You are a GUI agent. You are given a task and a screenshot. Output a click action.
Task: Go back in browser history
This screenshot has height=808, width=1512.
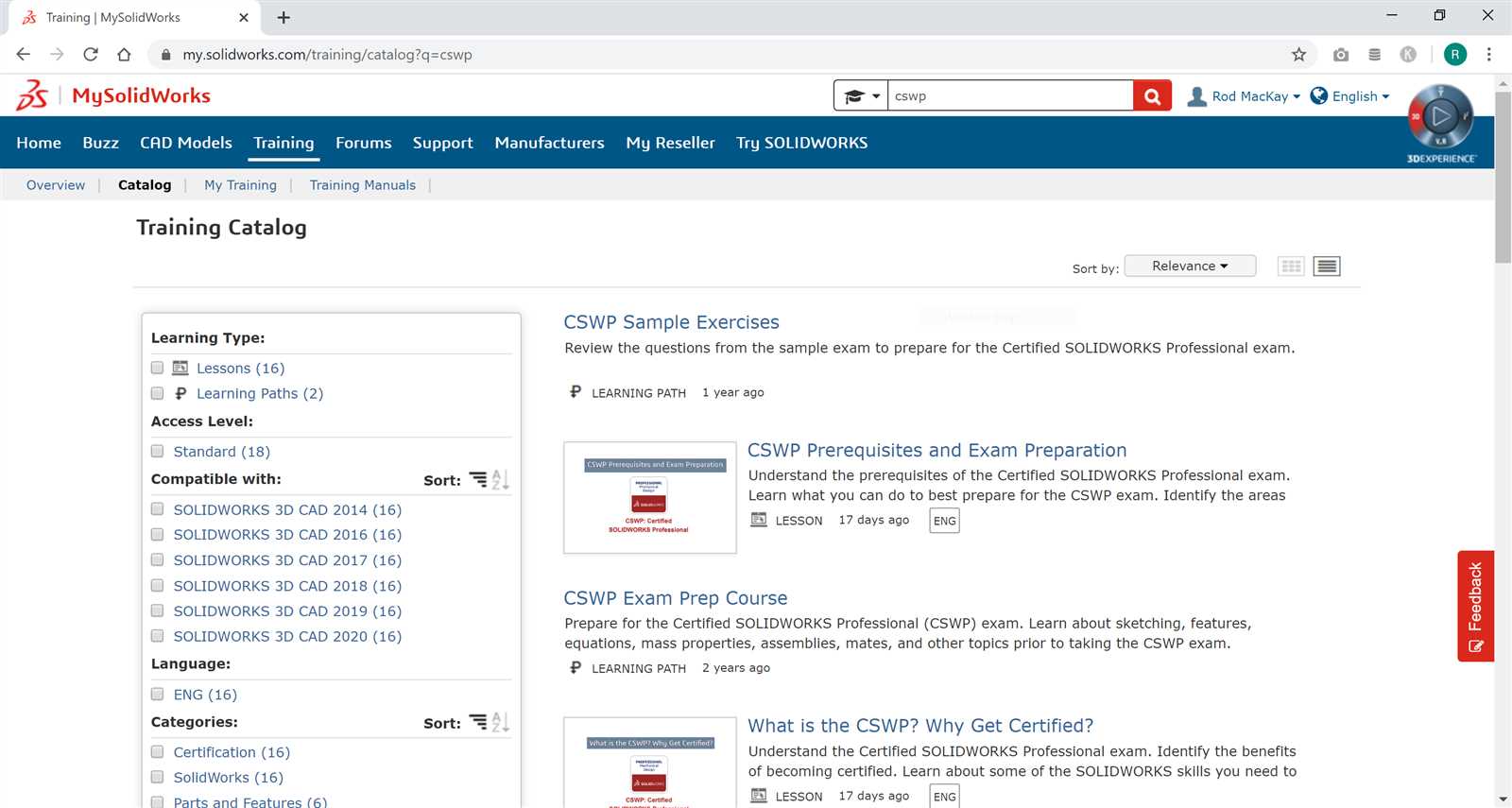tap(24, 55)
